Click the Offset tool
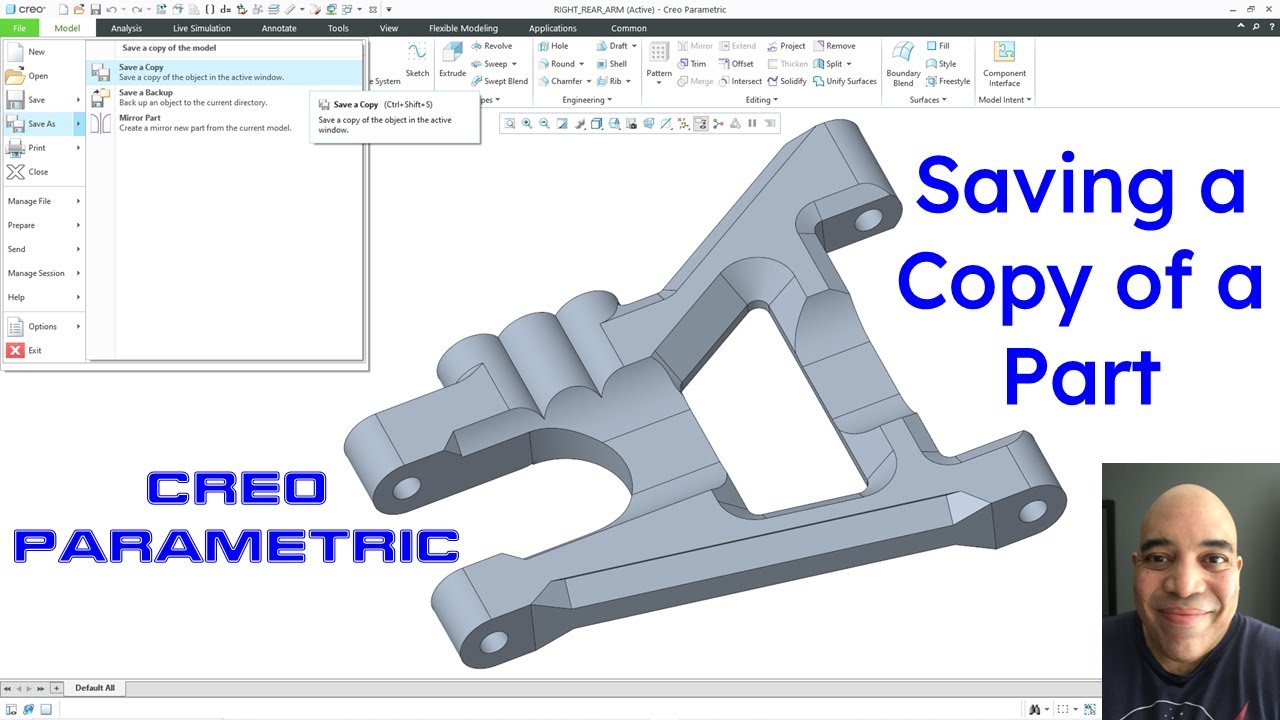This screenshot has height=720, width=1280. (736, 64)
